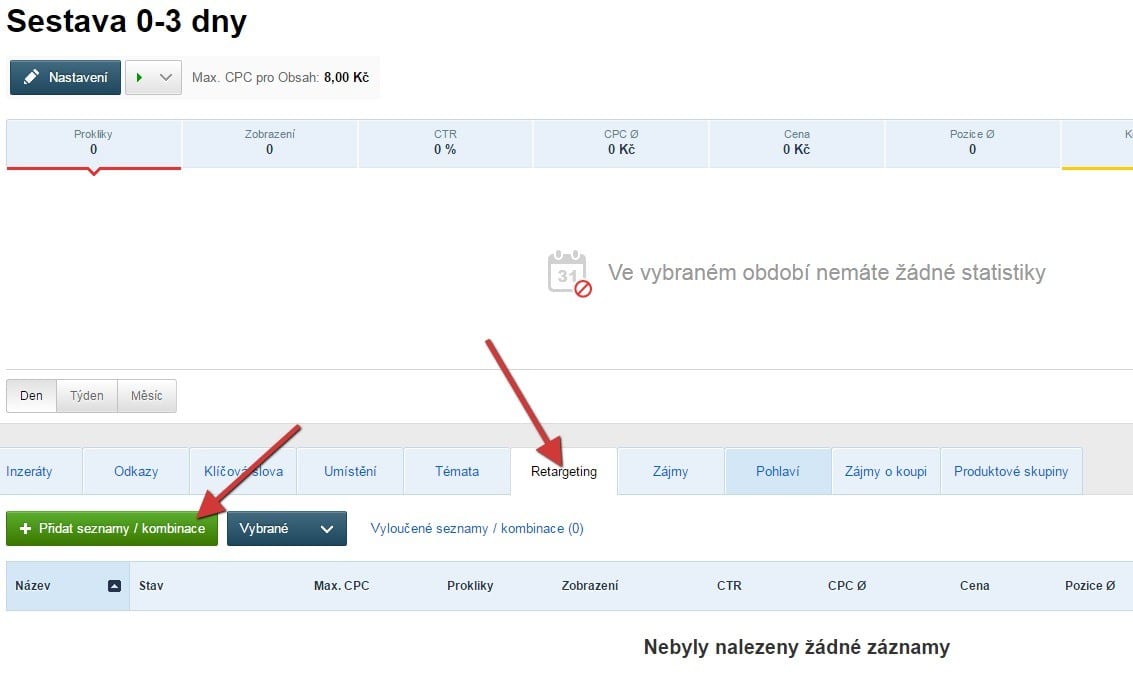Open the Produktové skupiny tab
The width and height of the screenshot is (1133, 683).
pos(1010,471)
